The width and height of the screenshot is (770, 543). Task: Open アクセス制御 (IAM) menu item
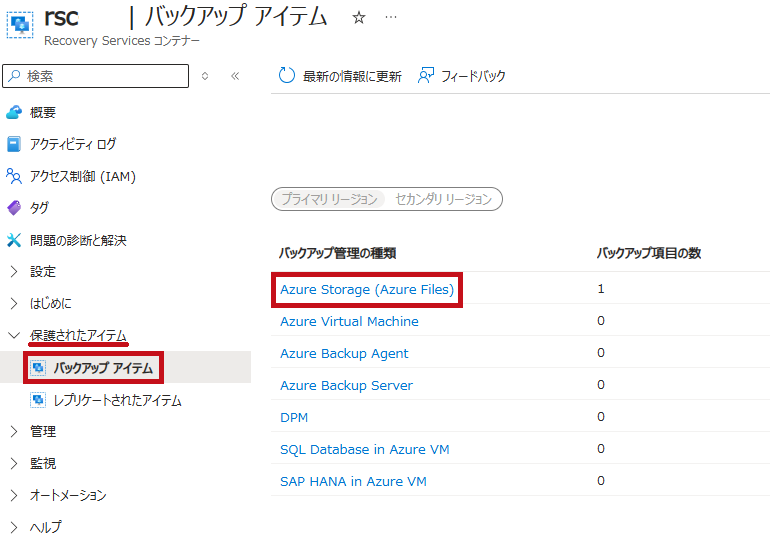(x=82, y=176)
